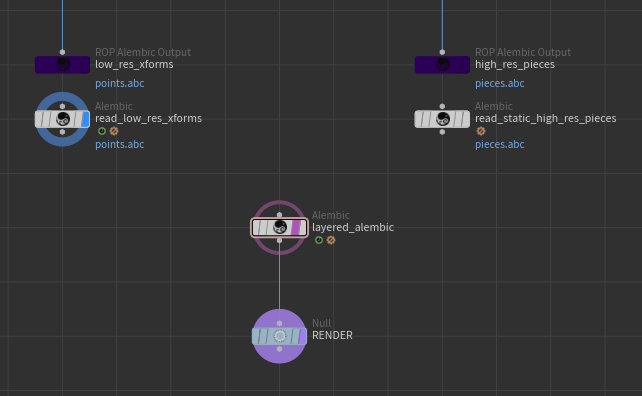Click the high_res_pieces node name
This screenshot has width=642, height=396.
click(515, 65)
